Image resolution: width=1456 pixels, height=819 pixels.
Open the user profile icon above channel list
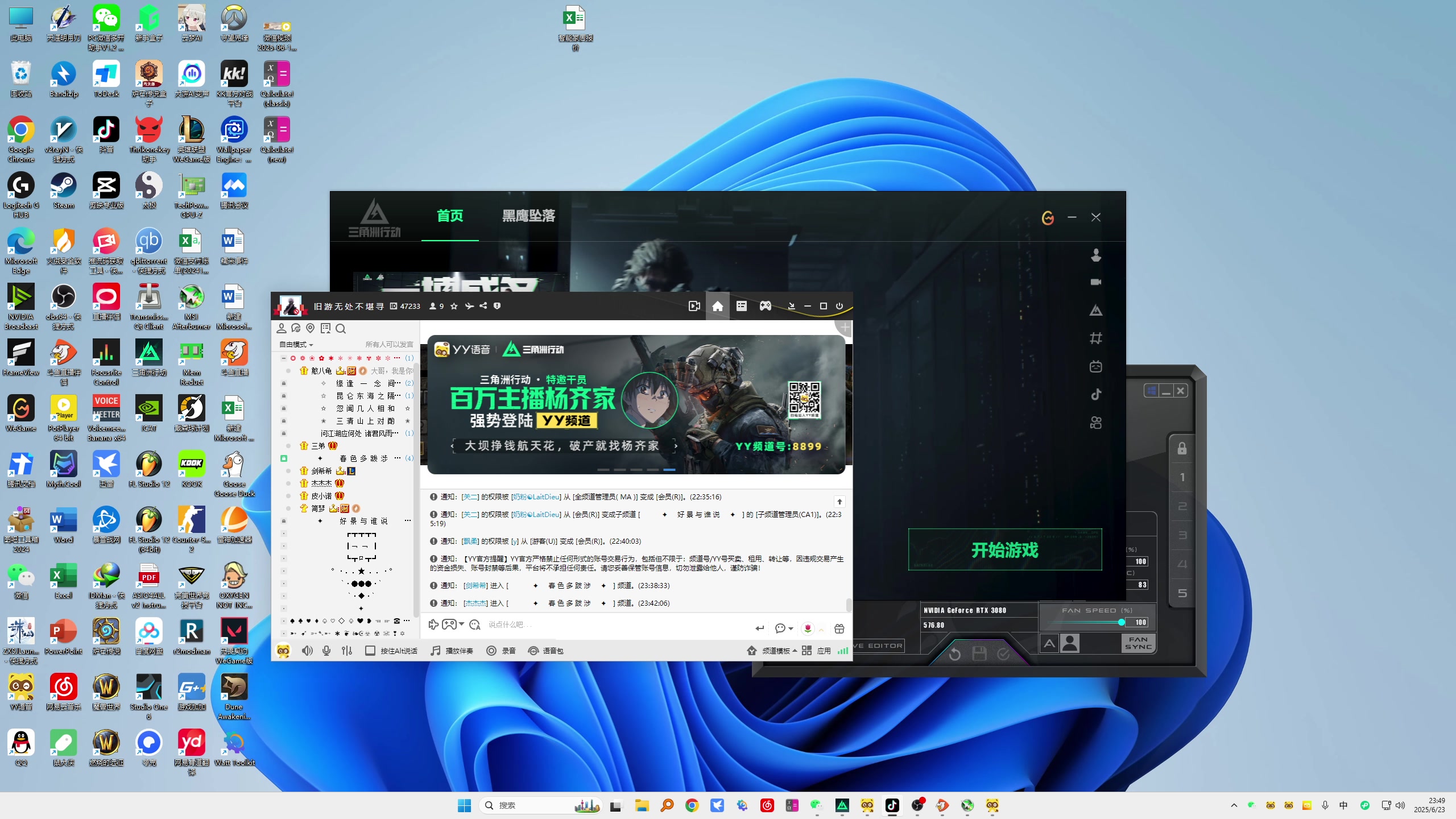tap(281, 328)
